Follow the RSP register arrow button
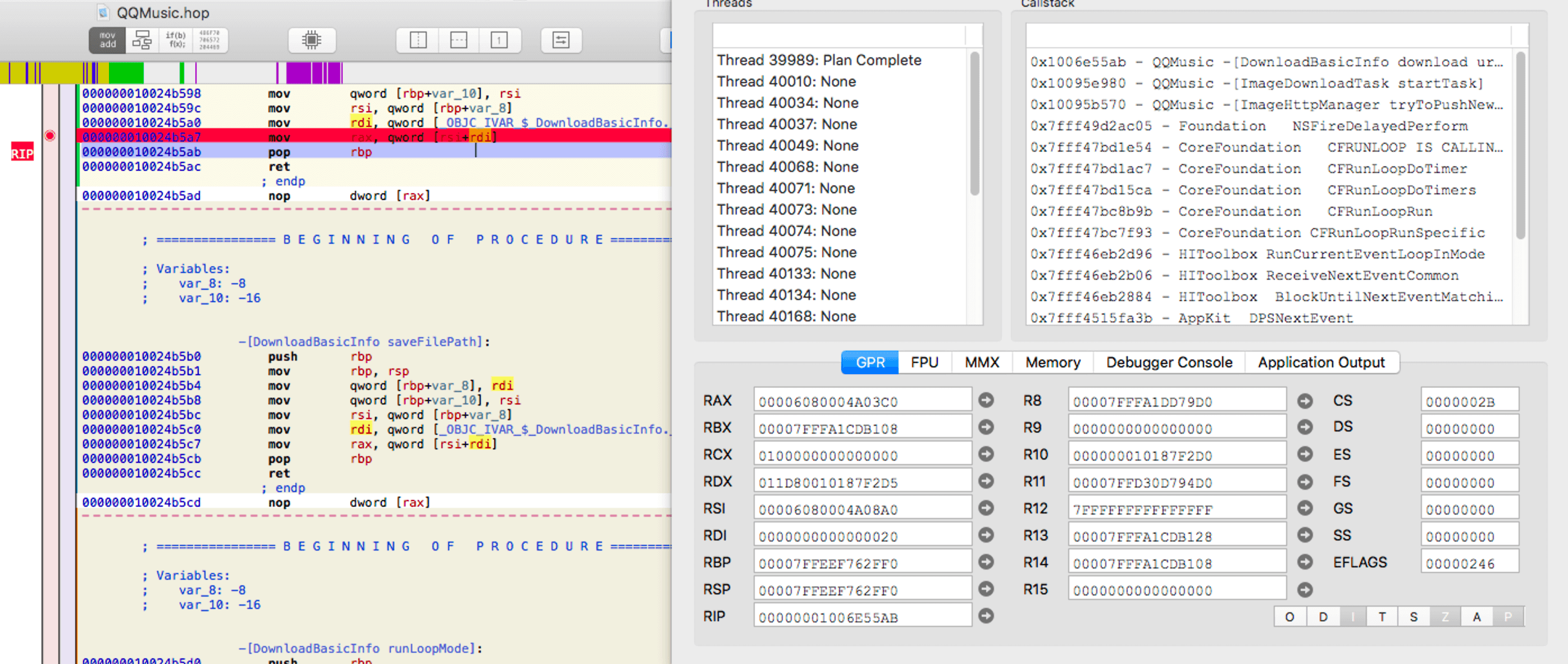Viewport: 1568px width, 664px height. pyautogui.click(x=986, y=589)
